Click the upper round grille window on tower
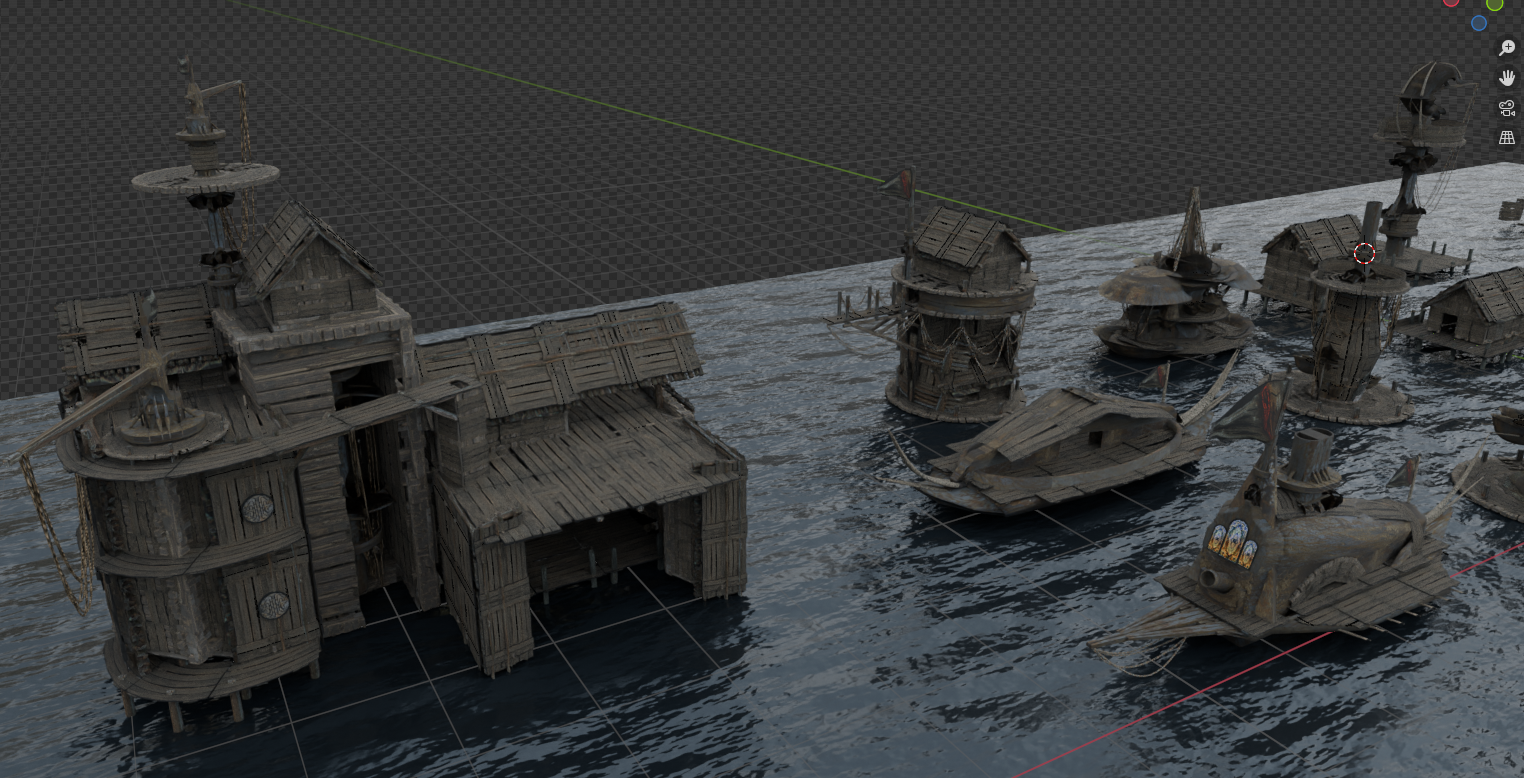This screenshot has height=778, width=1524. coord(258,509)
